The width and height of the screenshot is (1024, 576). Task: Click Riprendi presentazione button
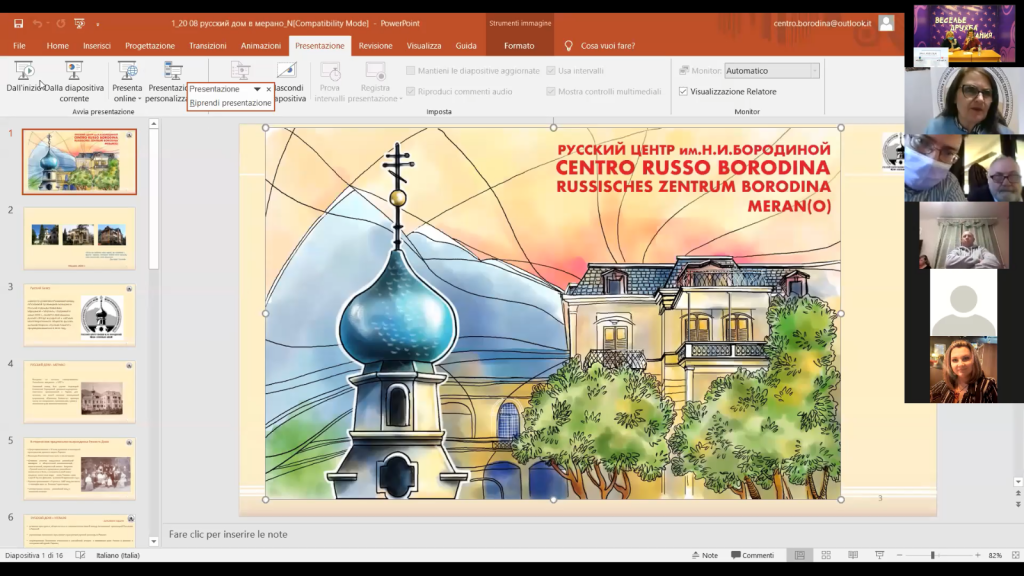coord(230,103)
